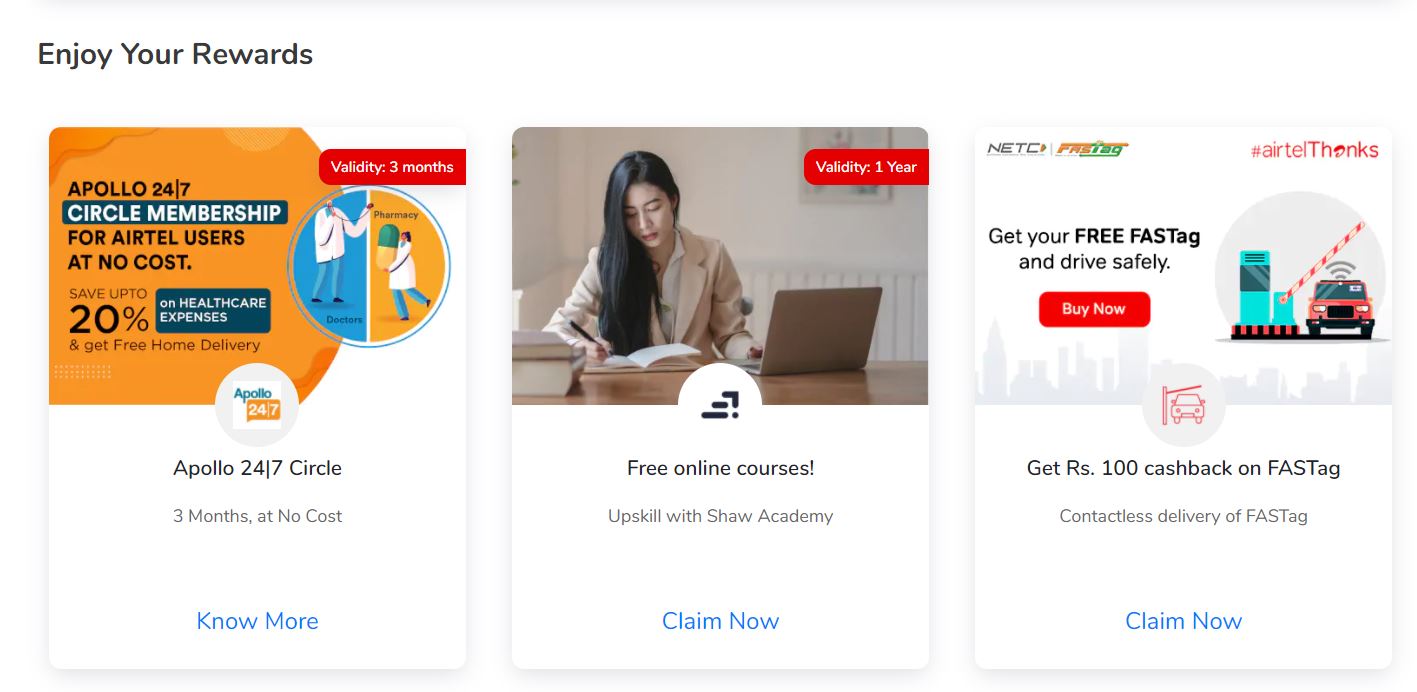Screen dimensions: 1417x692
Task: Click the NETC FASTag logo
Action: click(1057, 149)
